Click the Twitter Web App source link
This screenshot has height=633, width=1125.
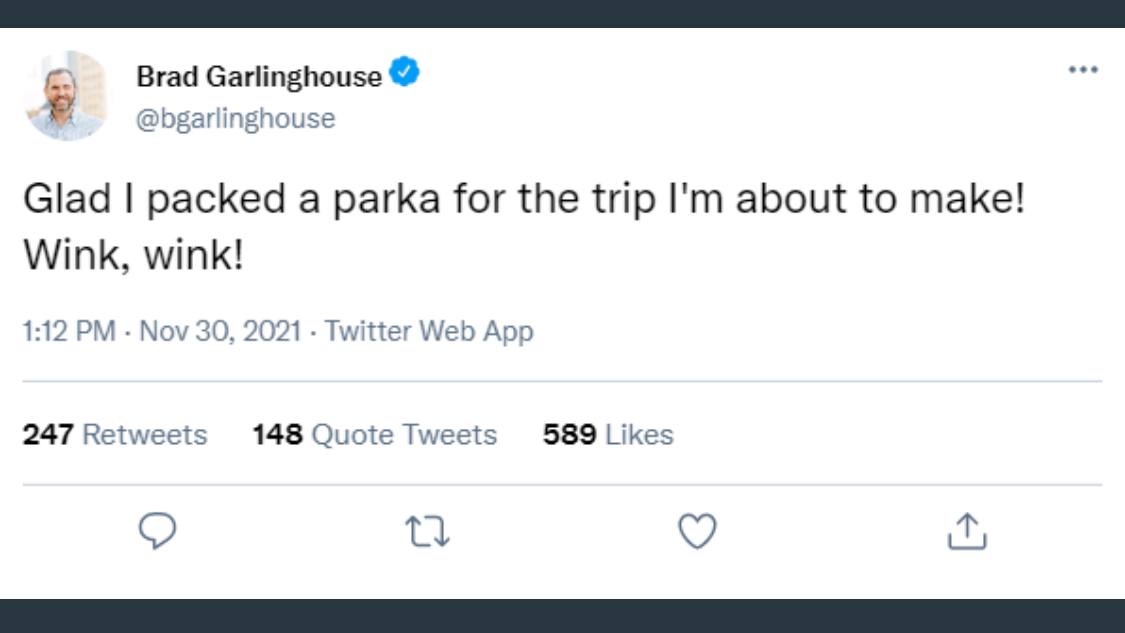click(x=429, y=331)
